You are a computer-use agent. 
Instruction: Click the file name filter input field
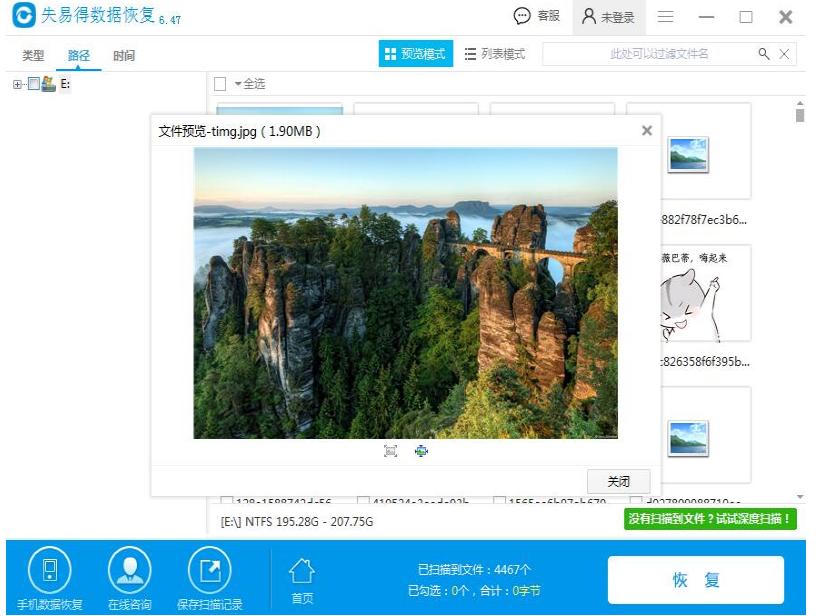coord(650,54)
